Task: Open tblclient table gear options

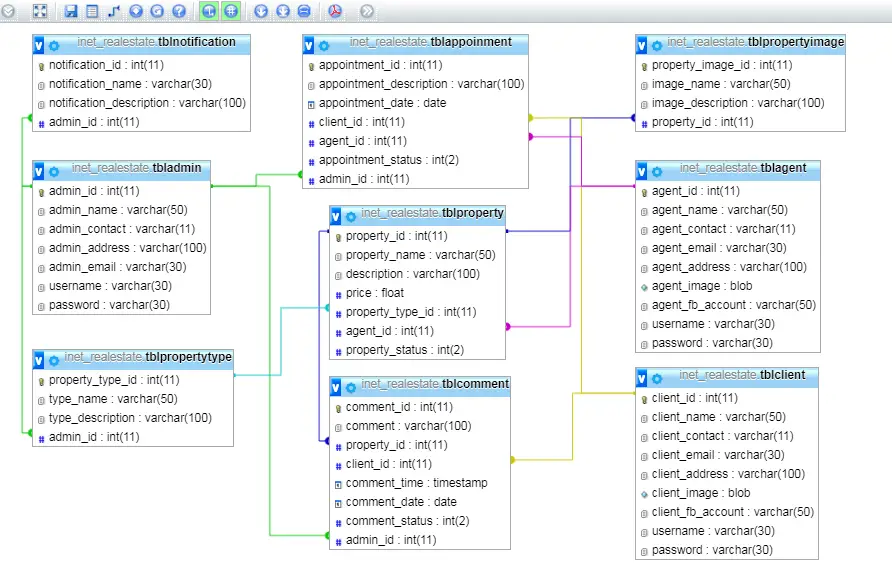Action: pos(657,378)
